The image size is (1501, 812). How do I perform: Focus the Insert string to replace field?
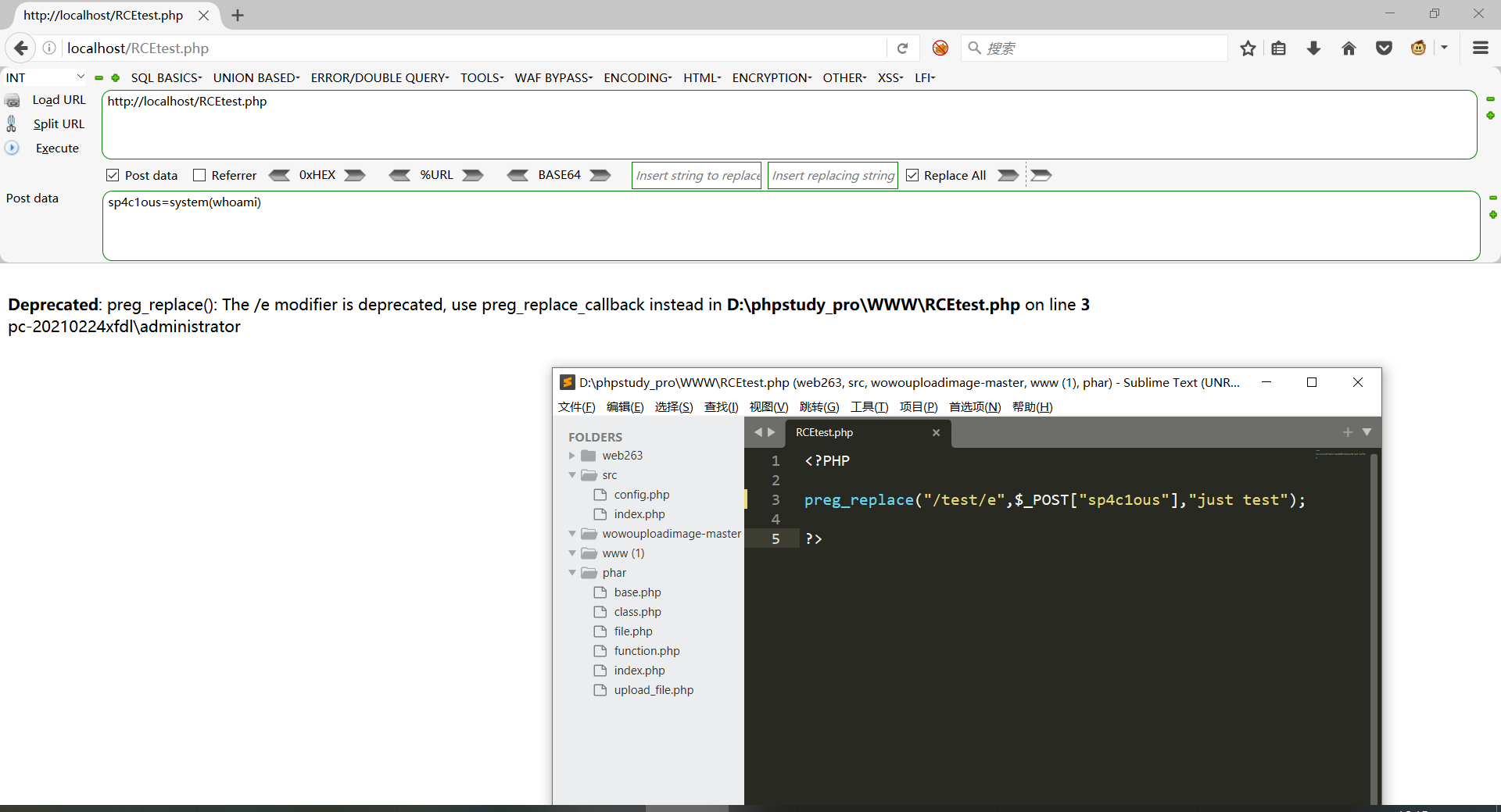coord(697,175)
